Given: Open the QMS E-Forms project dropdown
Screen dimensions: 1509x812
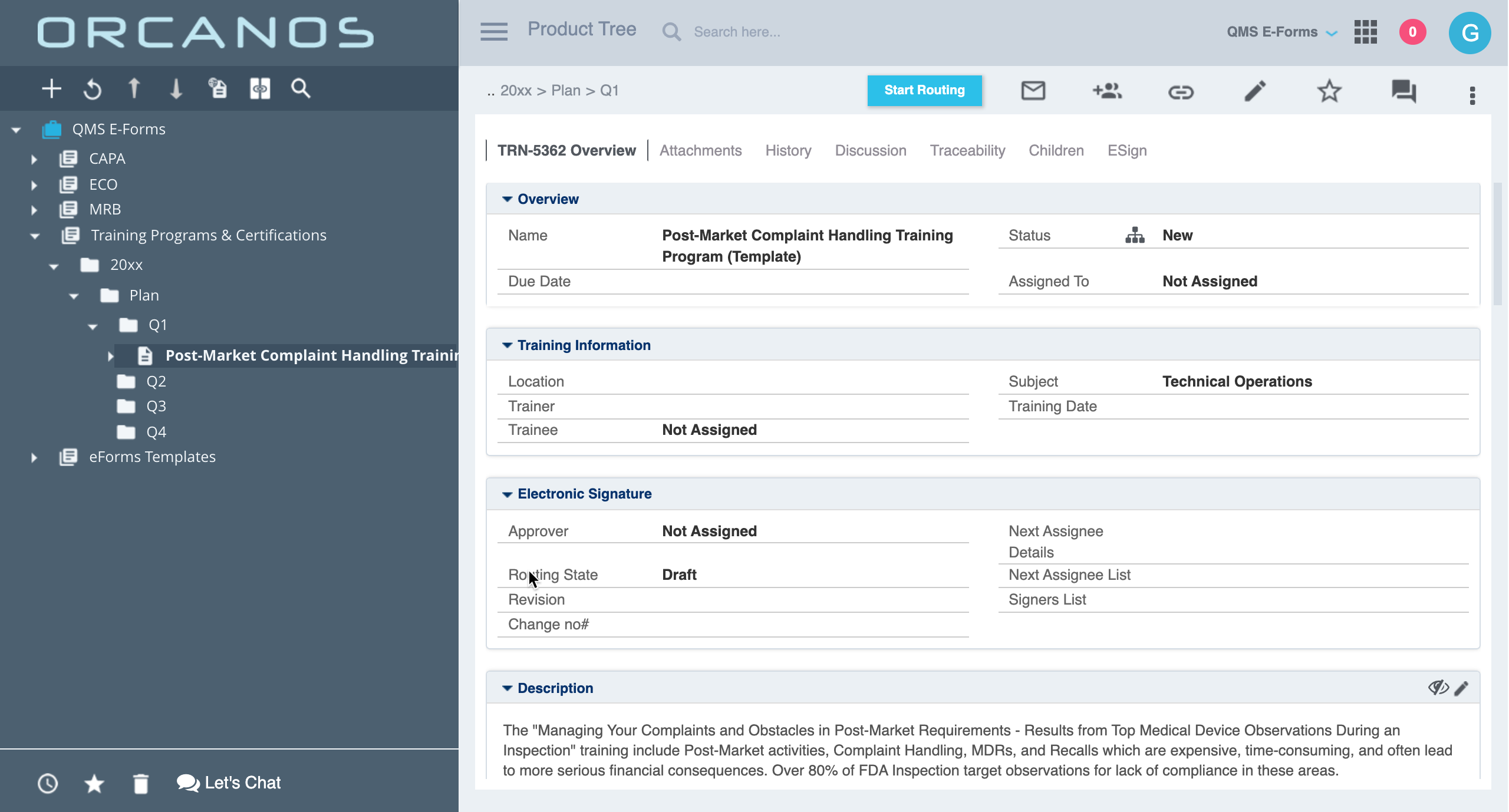Looking at the screenshot, I should click(x=1281, y=32).
